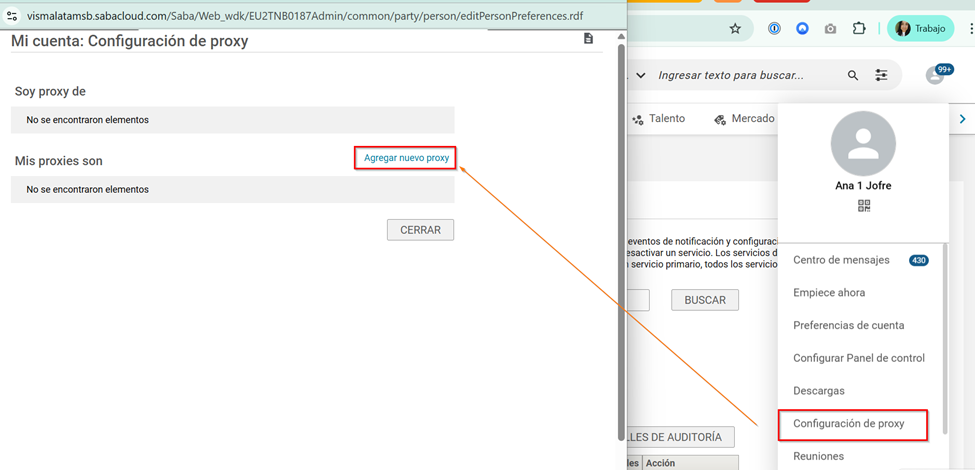Viewport: 975px width, 470px height.
Task: Click the Soy proxy de heading
Action: click(50, 91)
